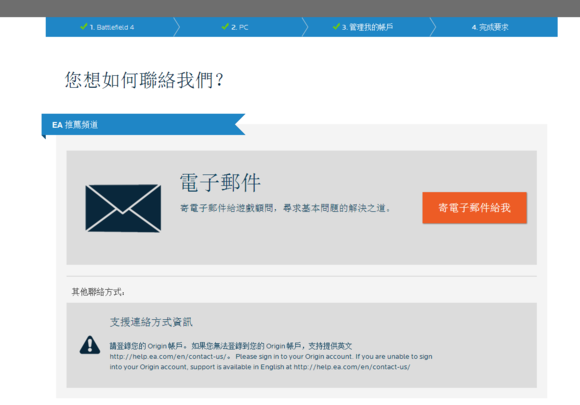Click the EA 推薦頻道 ribbon label
The width and height of the screenshot is (580, 405).
75,125
